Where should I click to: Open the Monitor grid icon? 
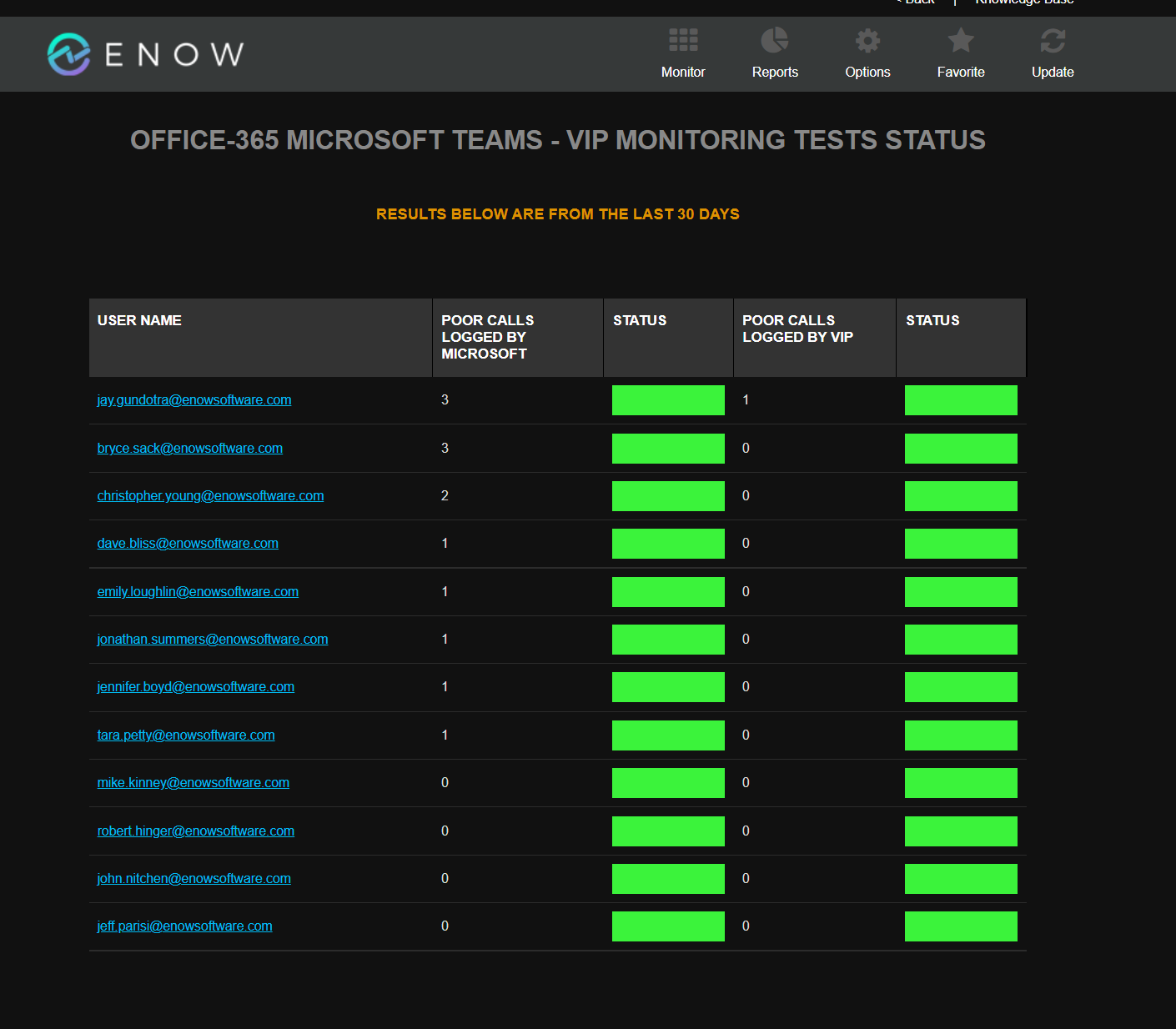(x=683, y=39)
